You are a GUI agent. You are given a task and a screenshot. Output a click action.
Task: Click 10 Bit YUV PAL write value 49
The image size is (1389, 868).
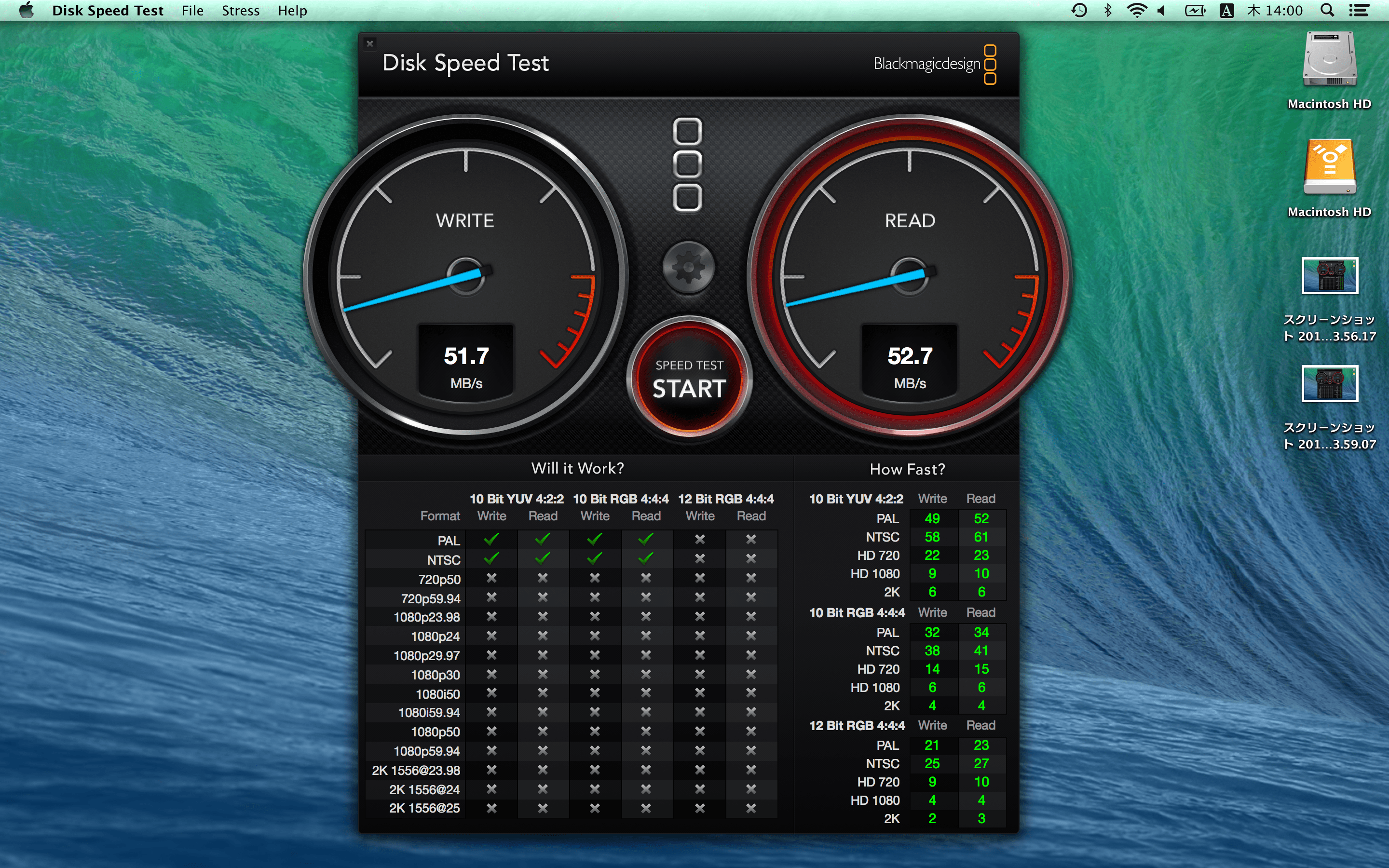(x=932, y=518)
